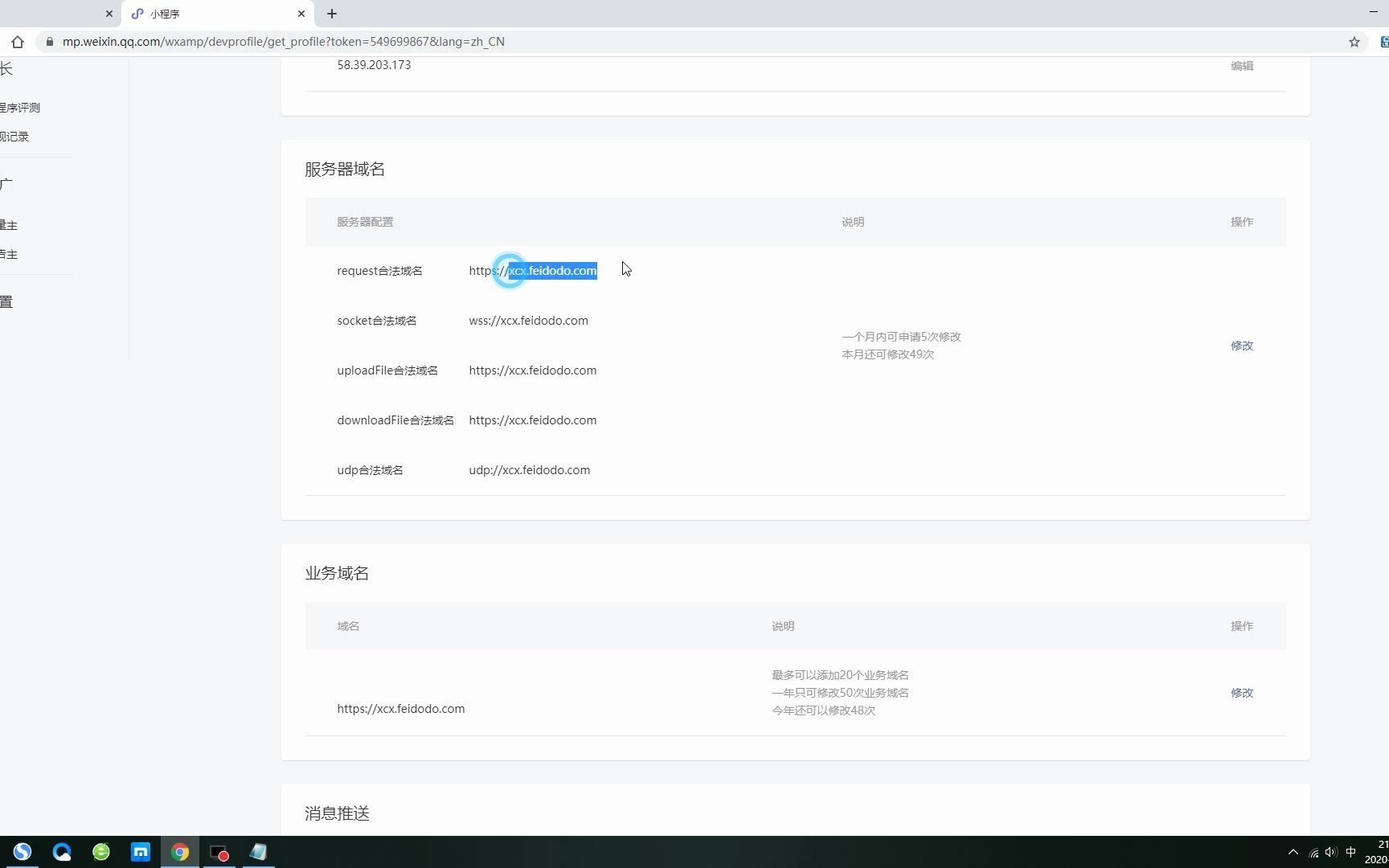Click the 业务域名 https://xcx.feidodo.com entry

400,709
